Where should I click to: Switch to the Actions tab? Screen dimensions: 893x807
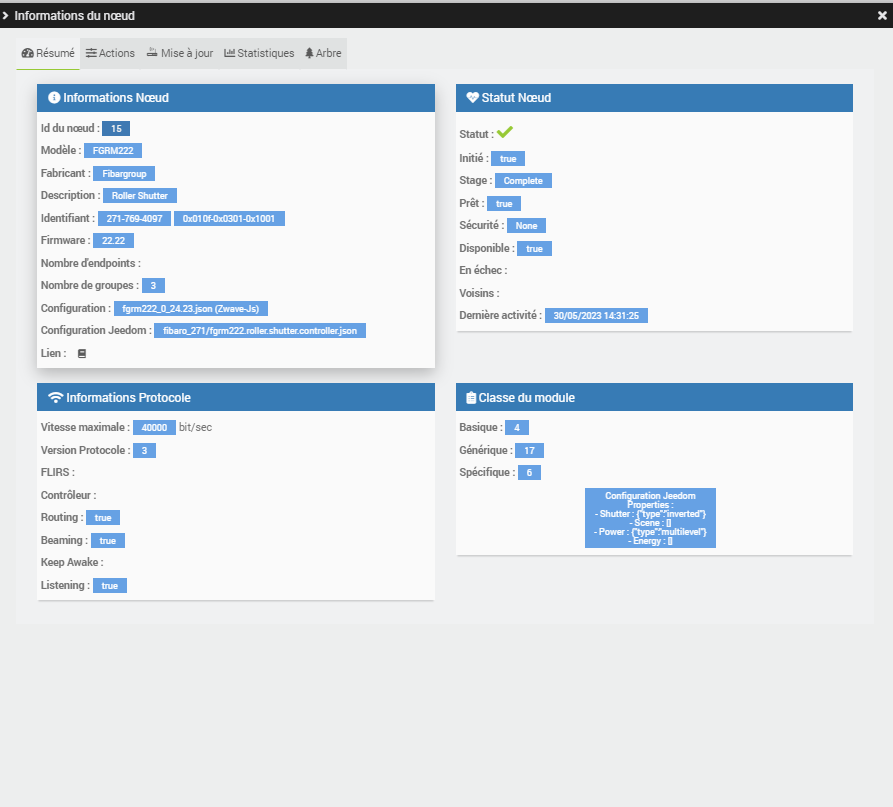[110, 54]
